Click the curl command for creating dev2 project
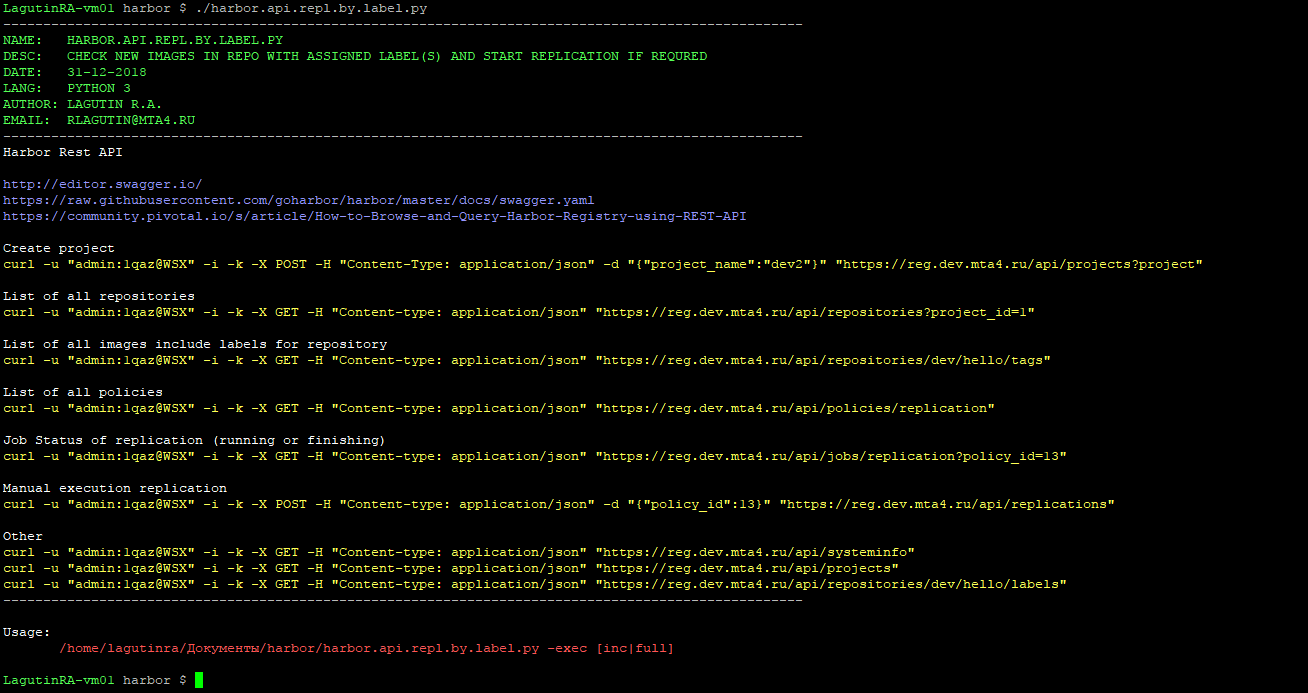This screenshot has width=1308, height=693. pyautogui.click(x=600, y=263)
